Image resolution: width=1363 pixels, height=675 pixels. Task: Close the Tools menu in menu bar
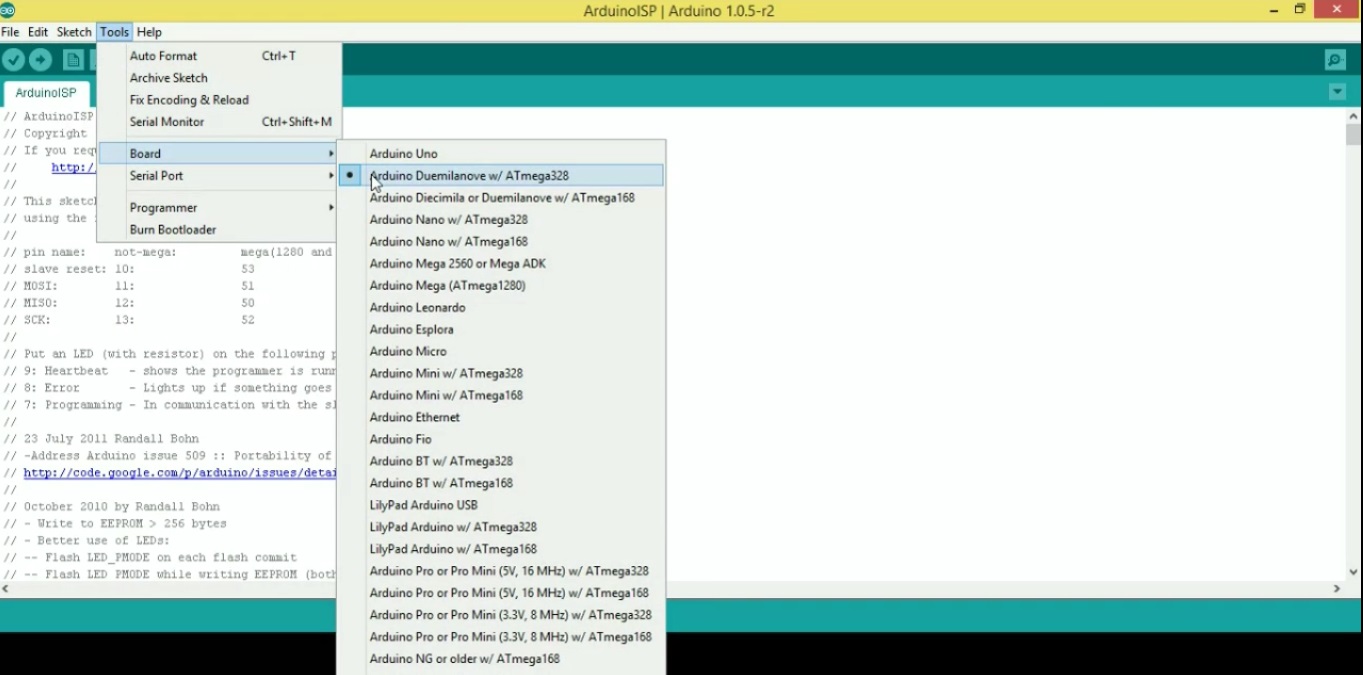click(114, 32)
